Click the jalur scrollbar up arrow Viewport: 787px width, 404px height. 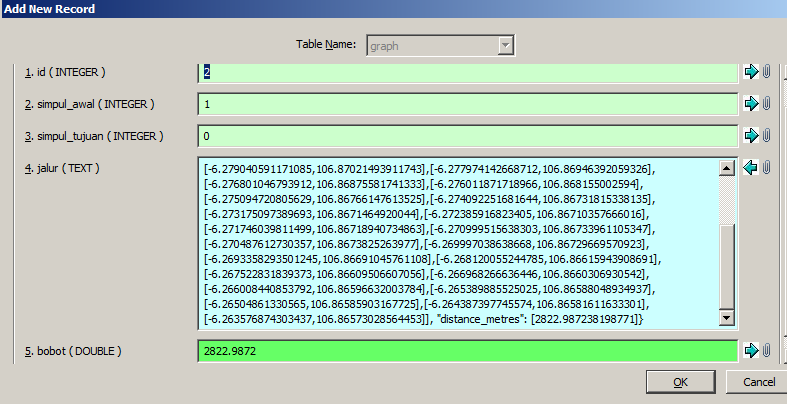(x=727, y=166)
